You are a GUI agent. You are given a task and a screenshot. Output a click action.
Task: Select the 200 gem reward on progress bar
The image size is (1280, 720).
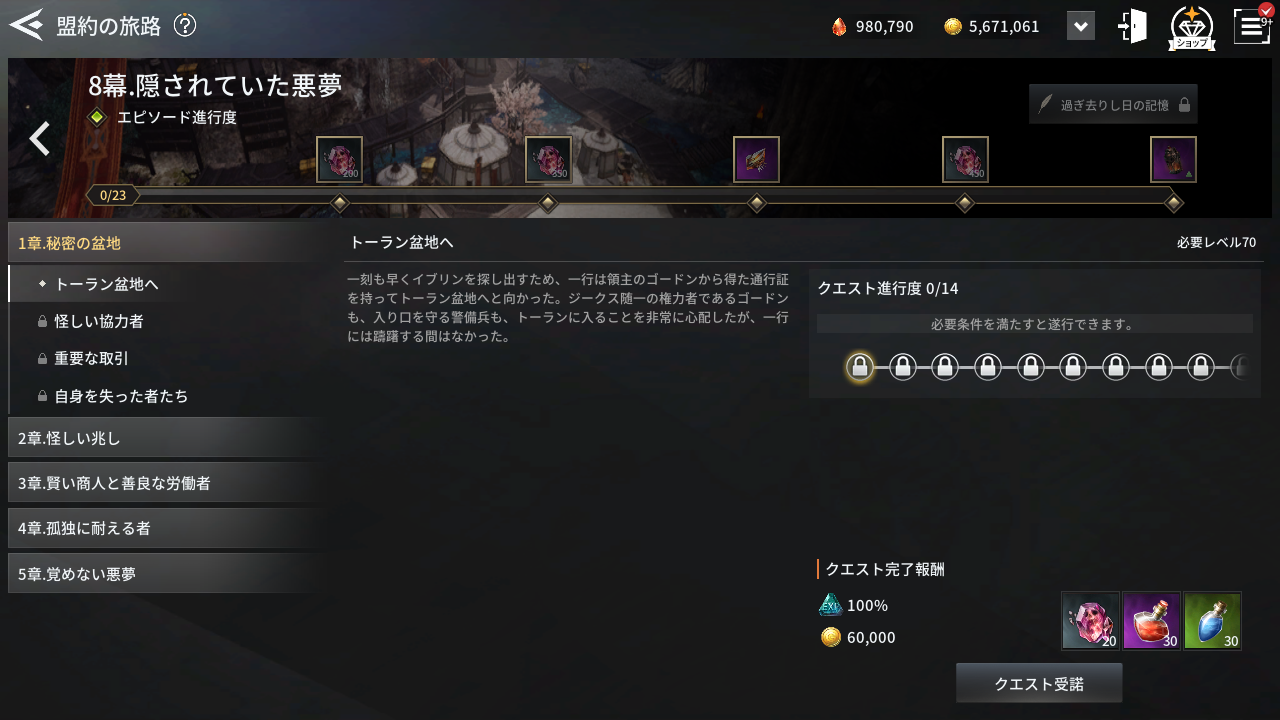[x=339, y=159]
